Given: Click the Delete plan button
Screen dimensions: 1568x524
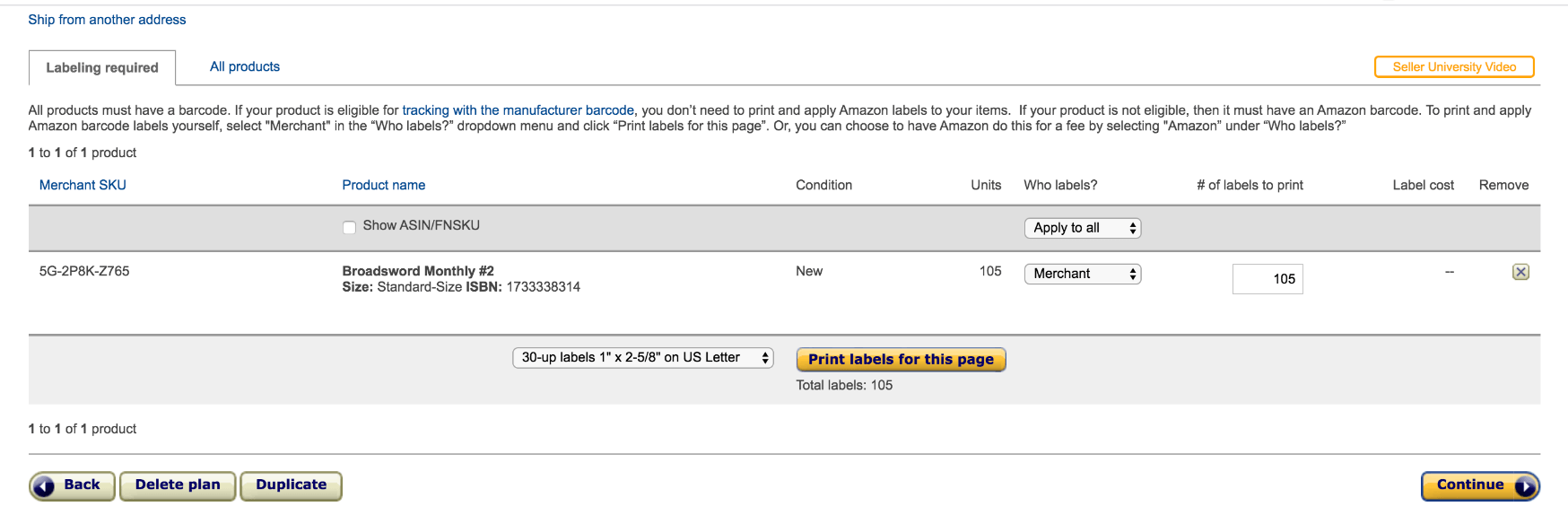Looking at the screenshot, I should pos(178,485).
